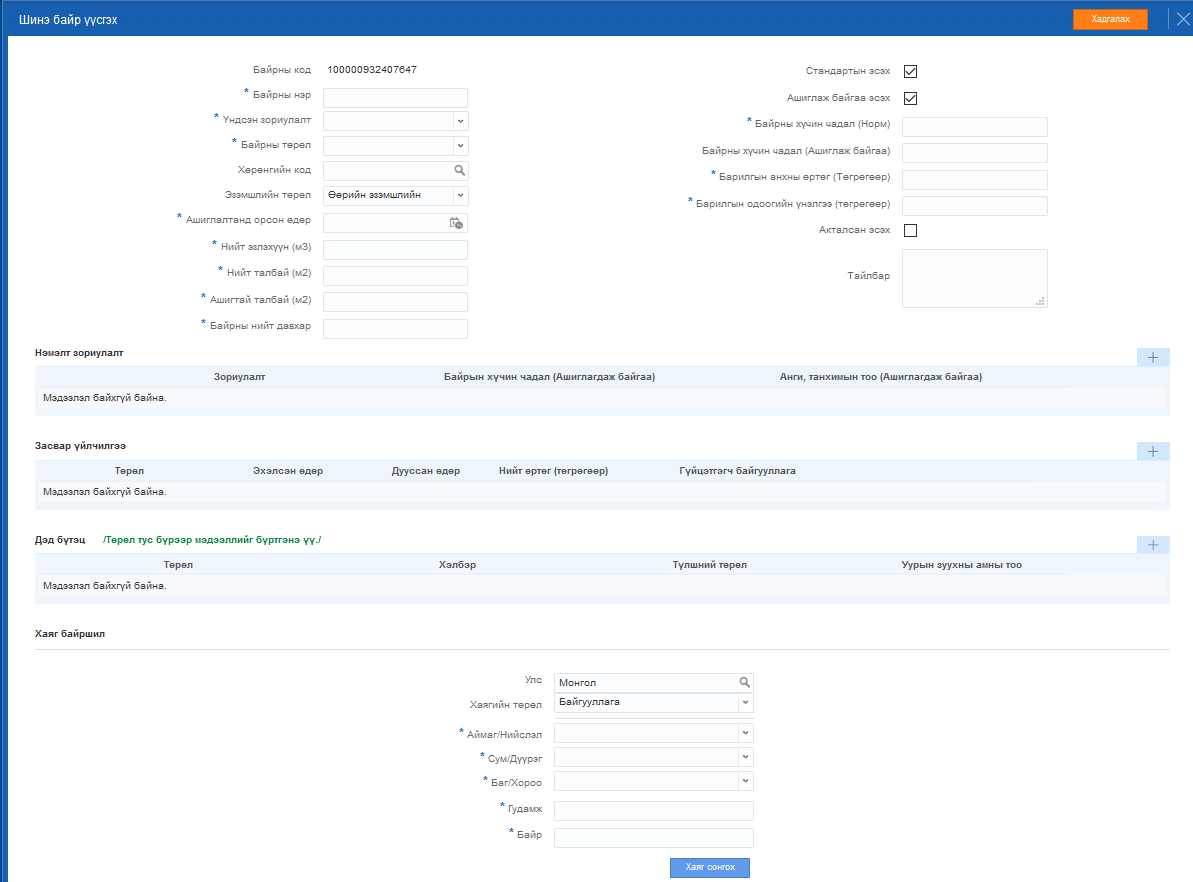The image size is (1193, 882).
Task: Click the Эхэлсэн өдөр column header
Action: pos(288,471)
